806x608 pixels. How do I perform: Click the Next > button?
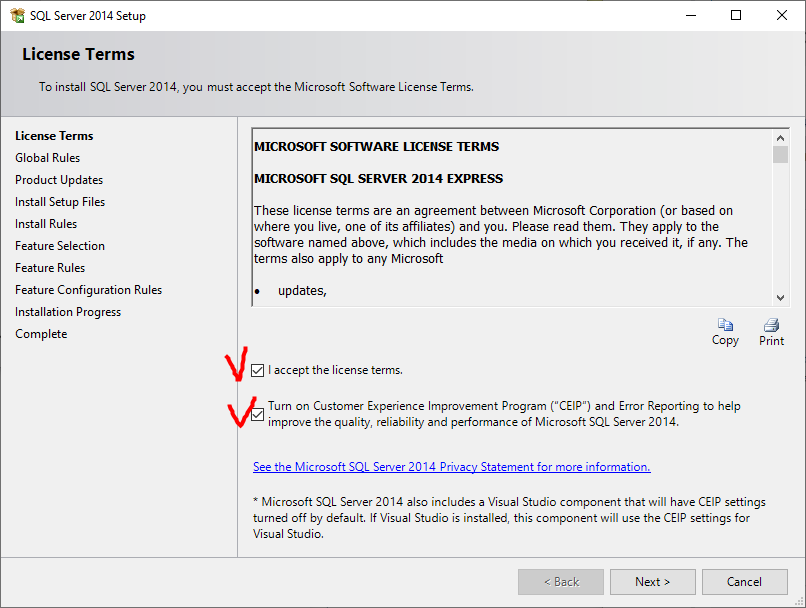click(x=652, y=582)
